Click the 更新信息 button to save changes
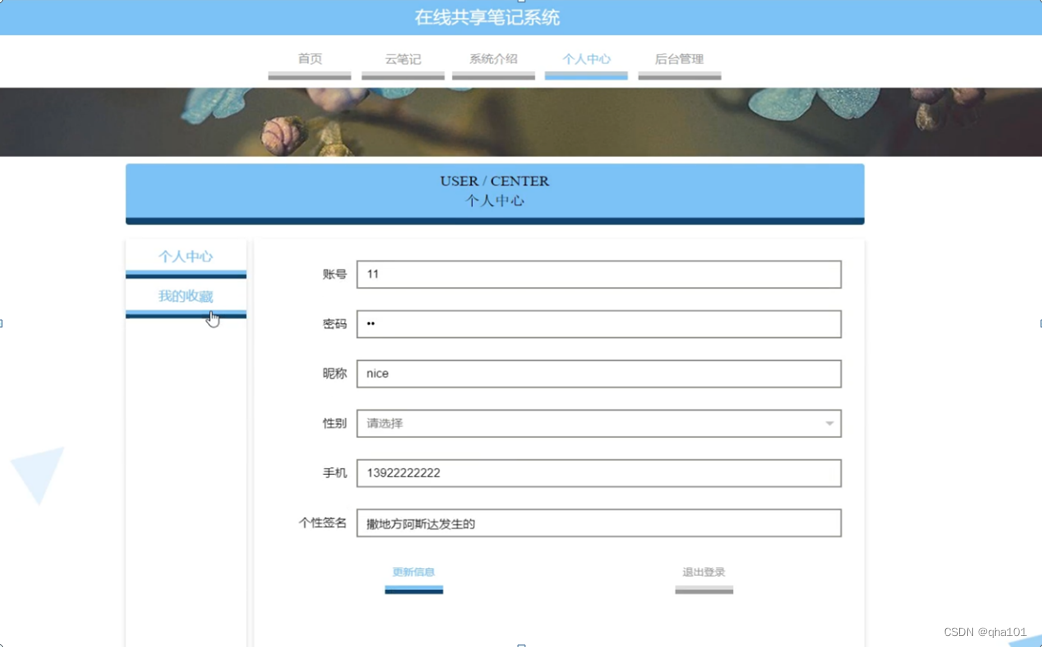Viewport: 1042px width, 647px height. (x=413, y=571)
